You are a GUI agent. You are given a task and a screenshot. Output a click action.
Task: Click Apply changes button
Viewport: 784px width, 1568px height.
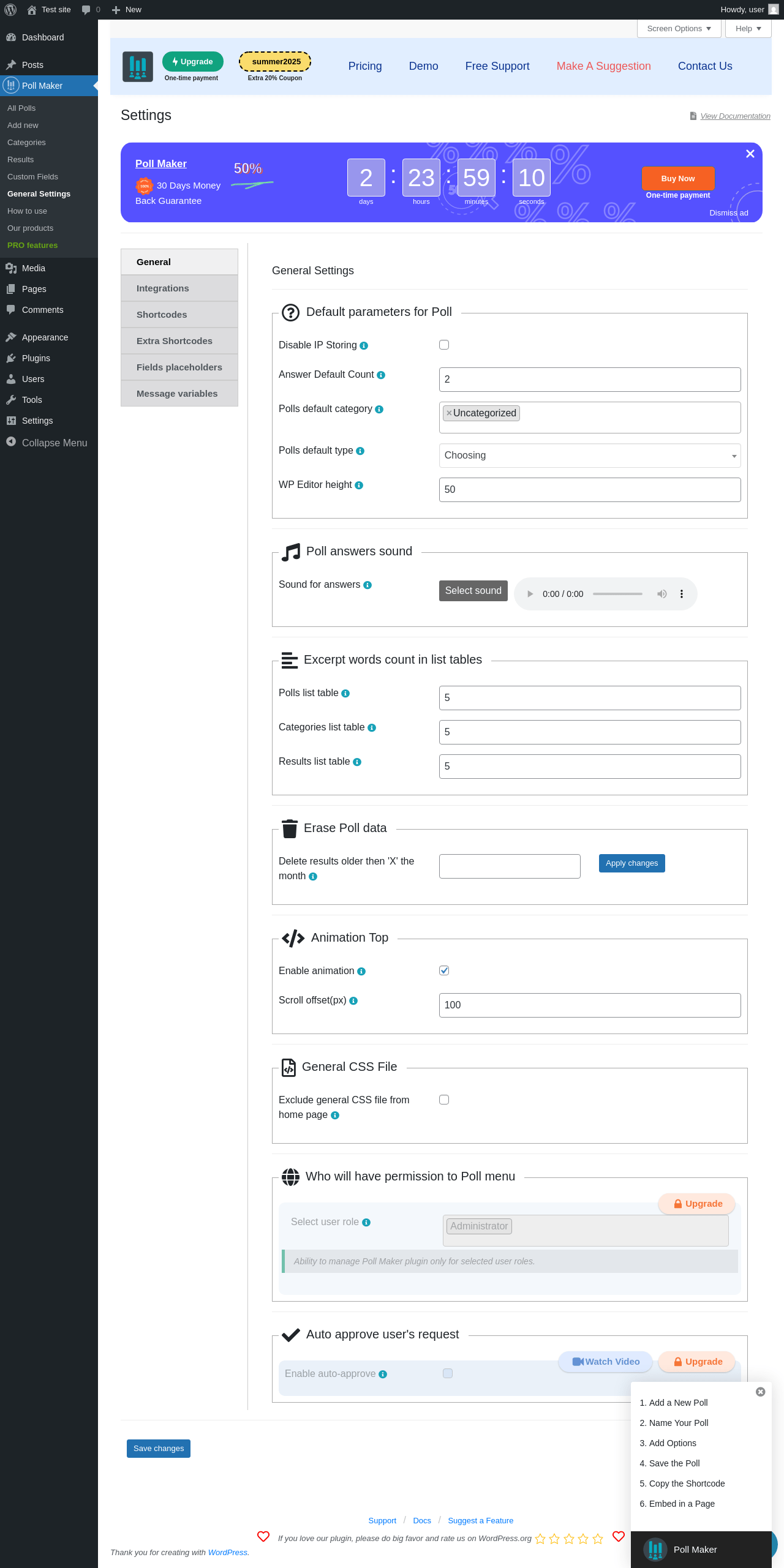(x=632, y=863)
